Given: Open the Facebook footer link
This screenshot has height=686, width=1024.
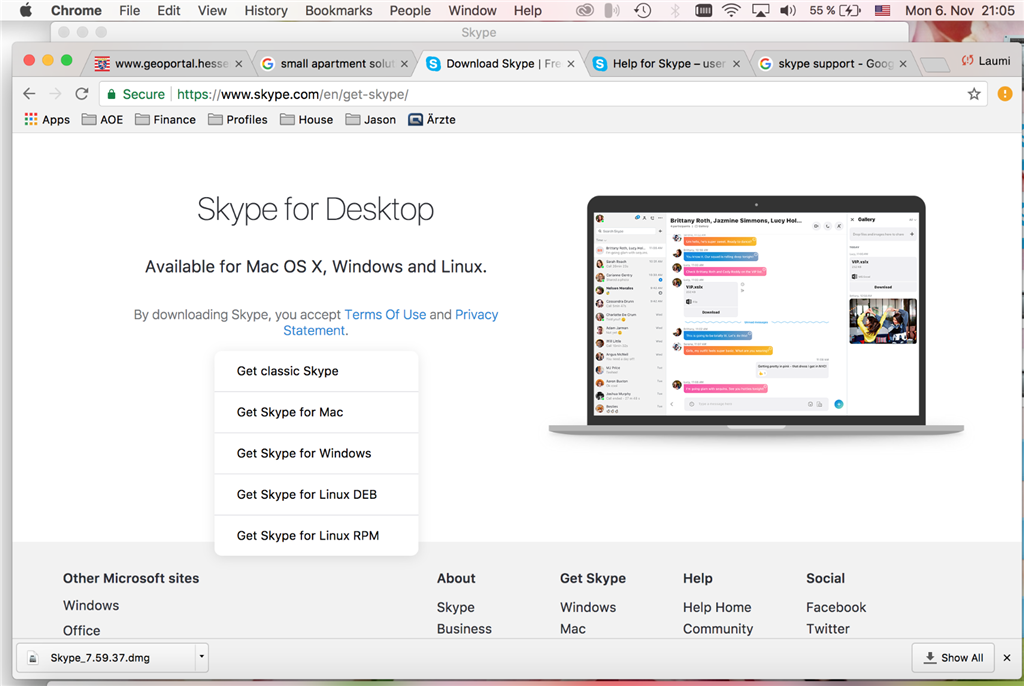Looking at the screenshot, I should [x=836, y=607].
